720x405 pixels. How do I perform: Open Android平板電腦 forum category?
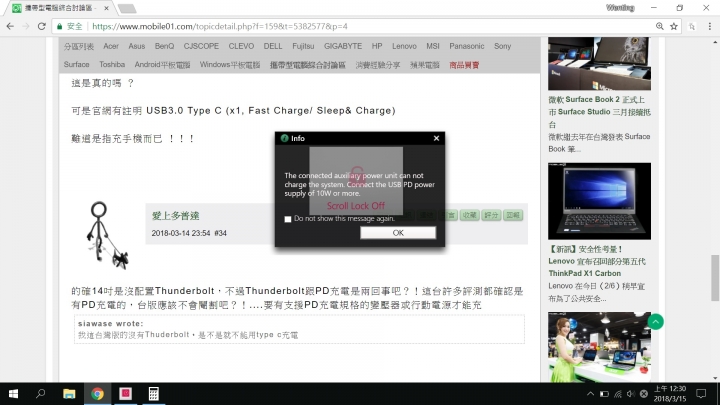[162, 65]
